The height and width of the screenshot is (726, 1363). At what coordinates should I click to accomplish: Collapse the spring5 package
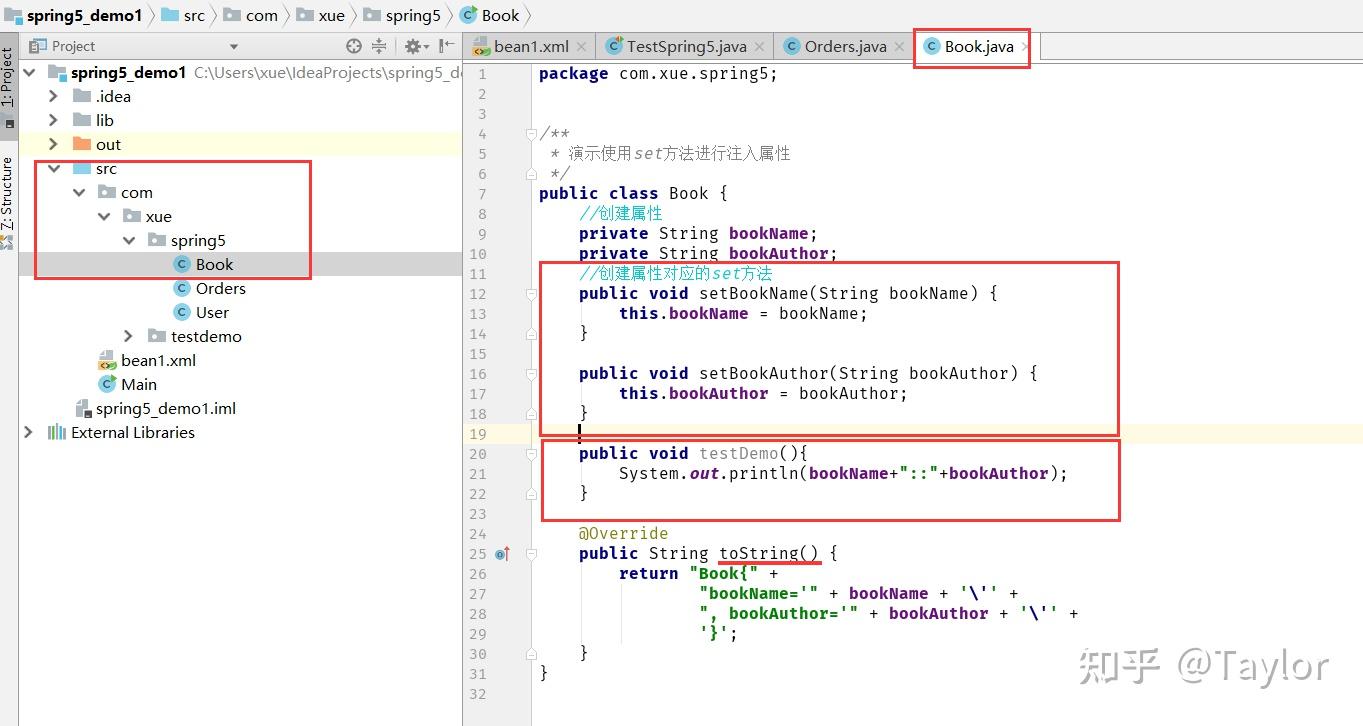pyautogui.click(x=129, y=240)
